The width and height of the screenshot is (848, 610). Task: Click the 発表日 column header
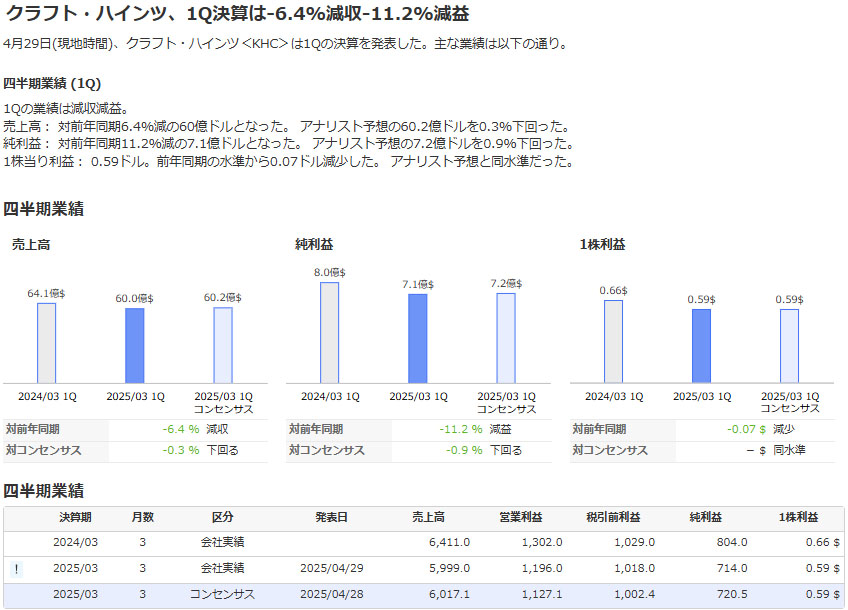[331, 517]
